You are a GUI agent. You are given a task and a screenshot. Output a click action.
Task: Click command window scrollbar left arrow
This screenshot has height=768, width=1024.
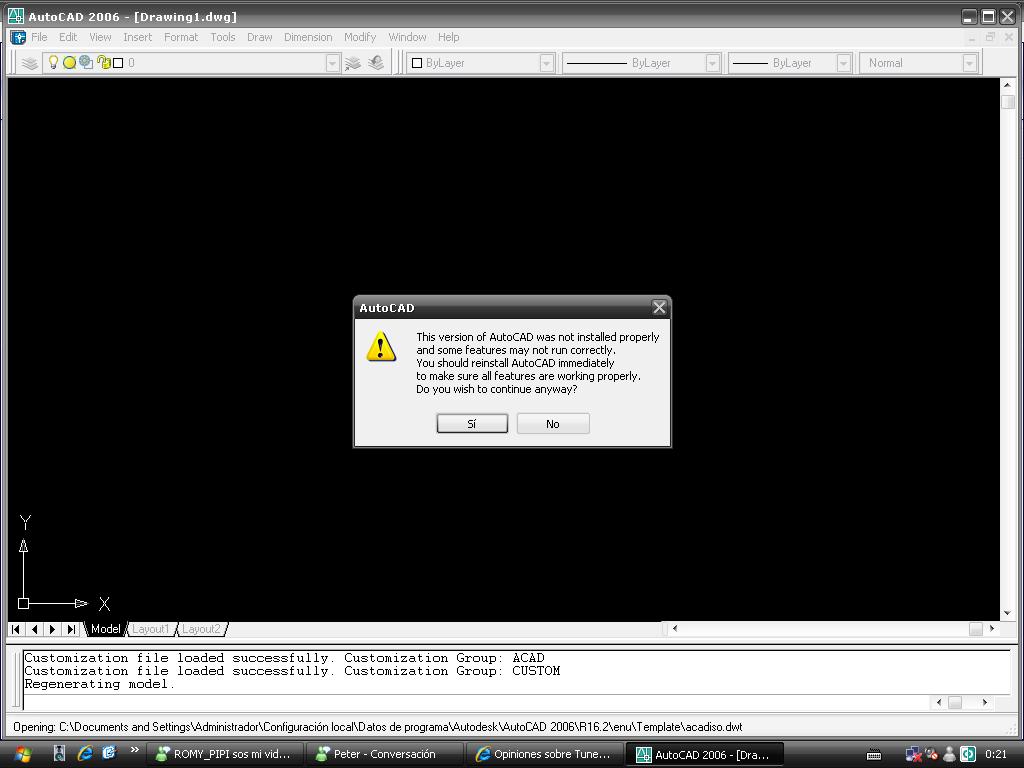[939, 703]
